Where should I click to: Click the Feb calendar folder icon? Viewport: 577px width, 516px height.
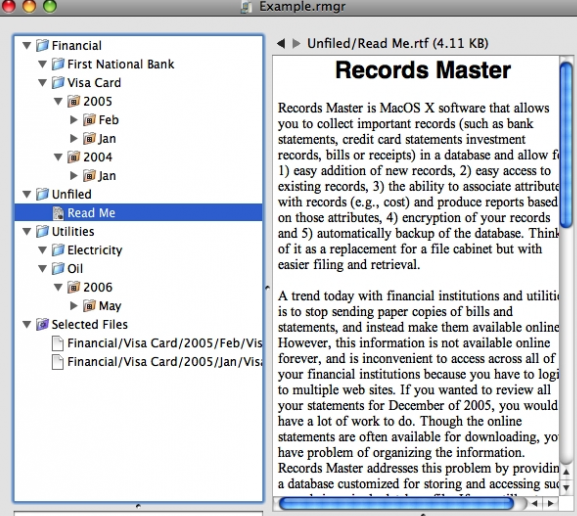pyautogui.click(x=89, y=120)
